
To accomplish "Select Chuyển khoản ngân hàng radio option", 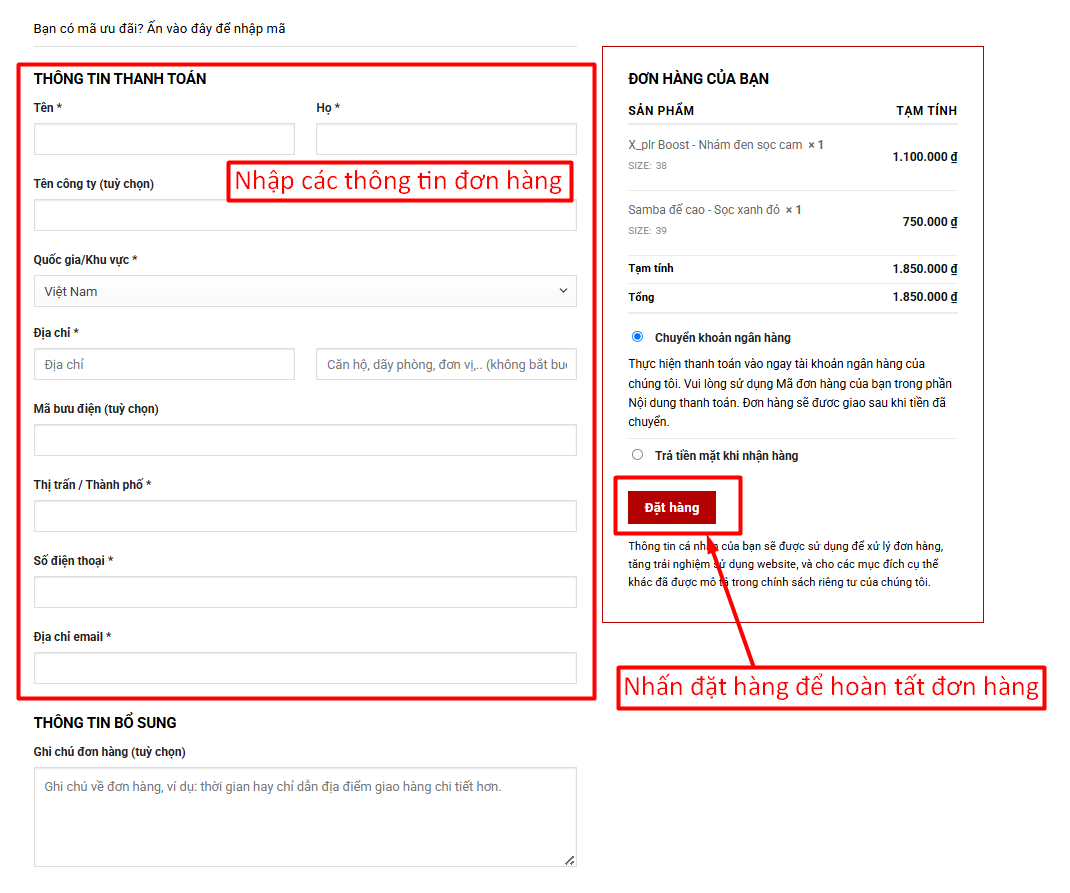I will [x=638, y=337].
